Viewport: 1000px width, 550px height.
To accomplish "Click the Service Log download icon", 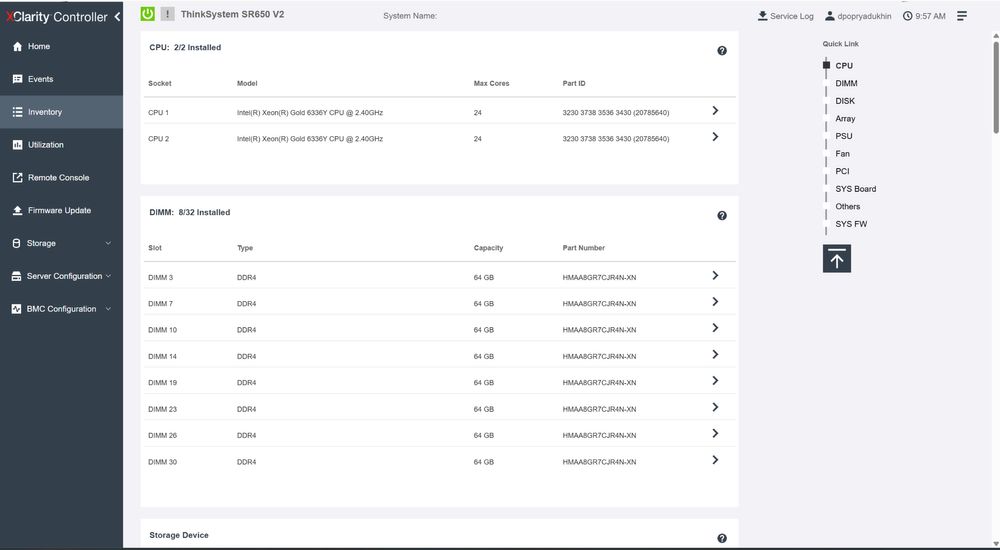I will (x=762, y=16).
